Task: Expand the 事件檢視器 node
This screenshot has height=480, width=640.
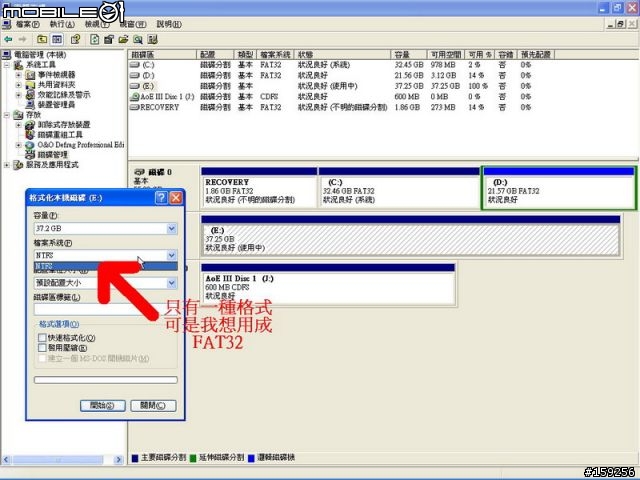Action: coord(19,75)
